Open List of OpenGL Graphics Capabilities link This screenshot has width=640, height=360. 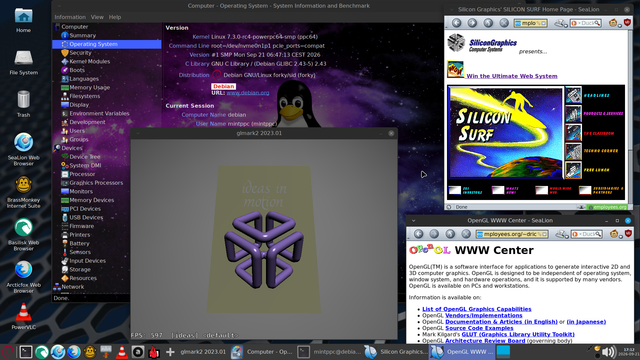point(477,309)
